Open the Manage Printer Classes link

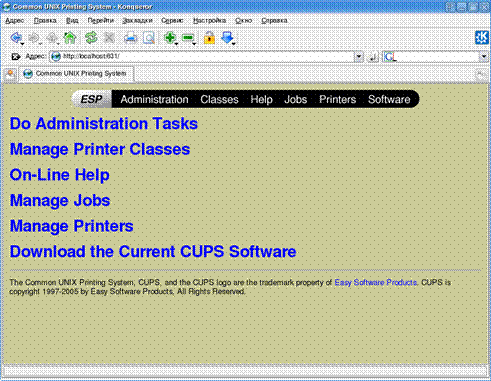[x=100, y=149]
